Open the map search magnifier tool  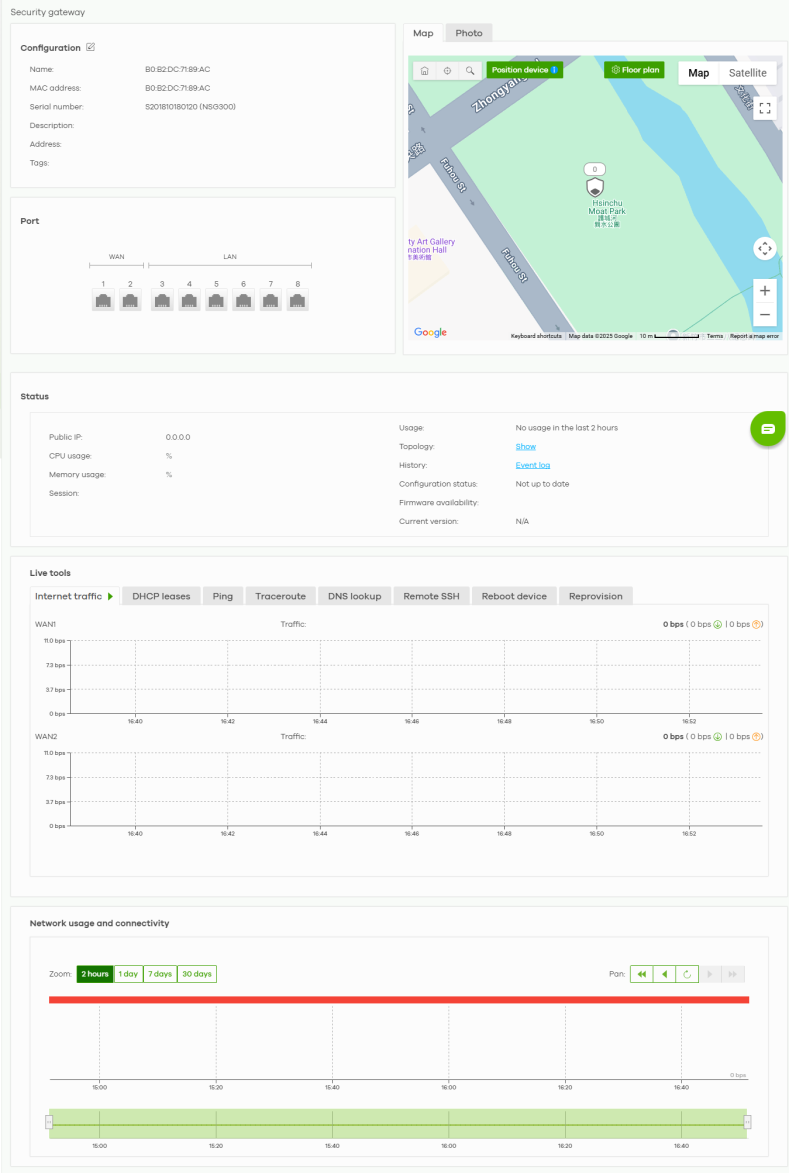pyautogui.click(x=470, y=71)
